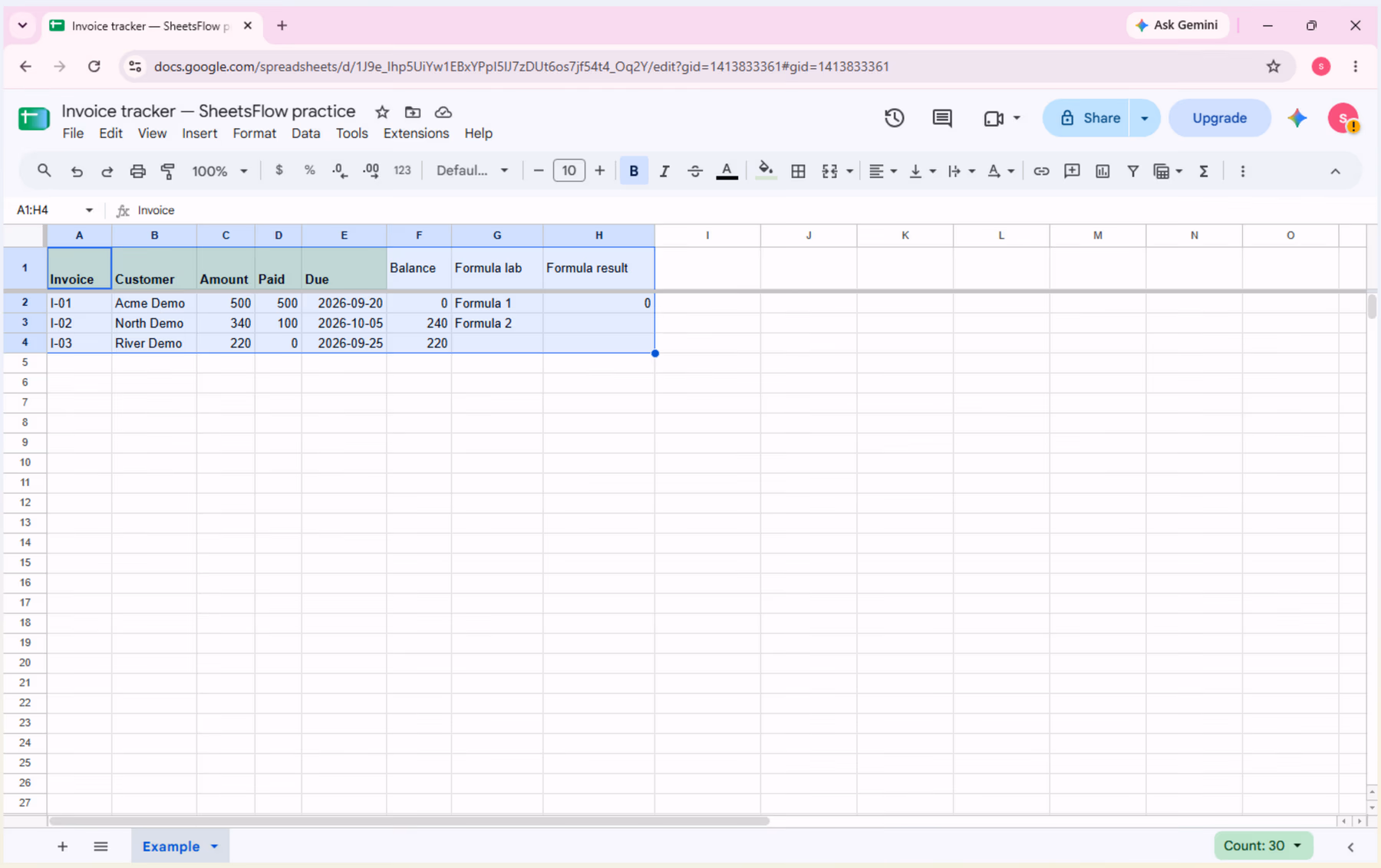This screenshot has height=868, width=1381.
Task: Select cell containing North Demo
Action: (x=154, y=324)
